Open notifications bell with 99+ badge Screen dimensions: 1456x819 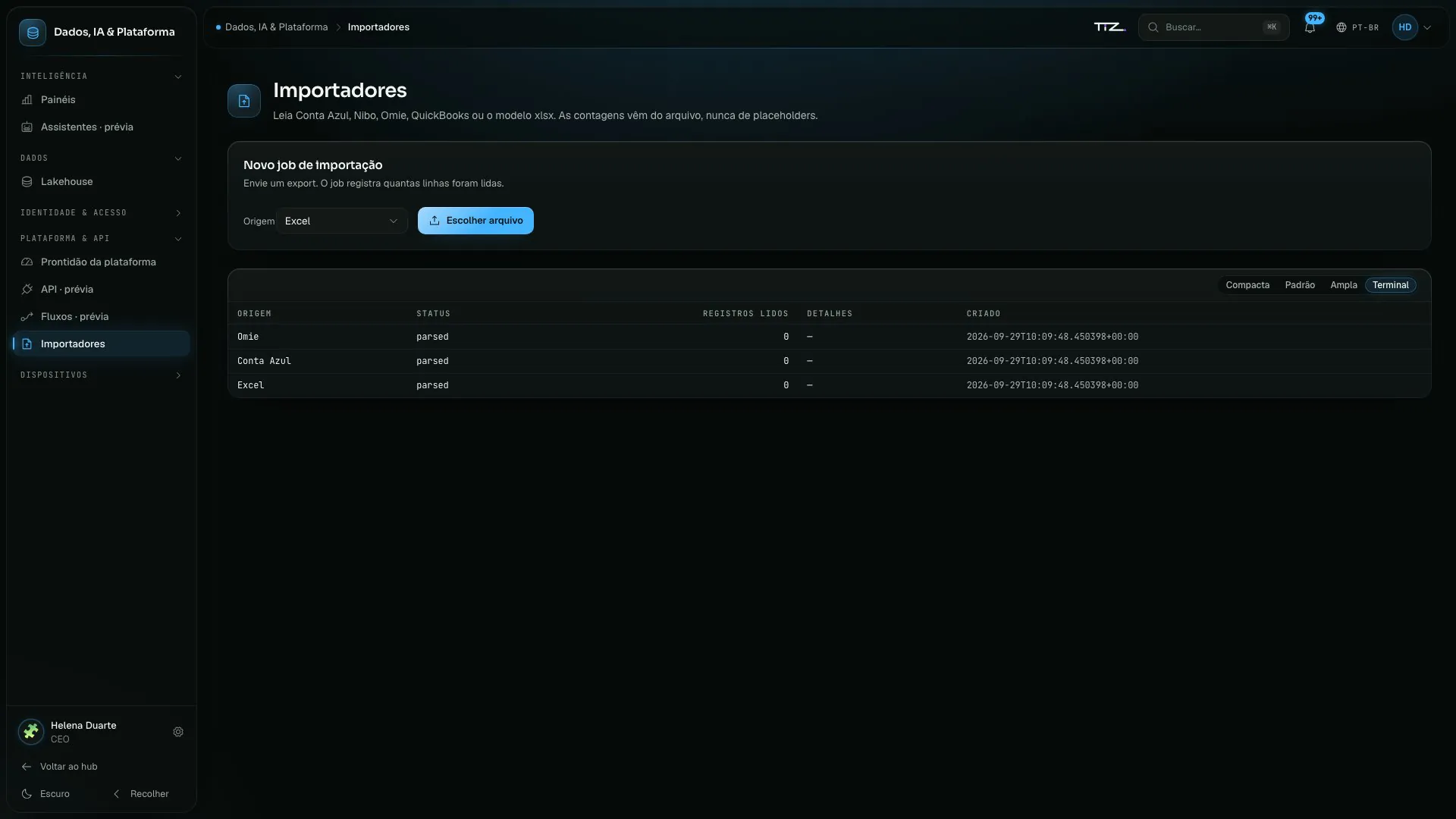tap(1310, 27)
